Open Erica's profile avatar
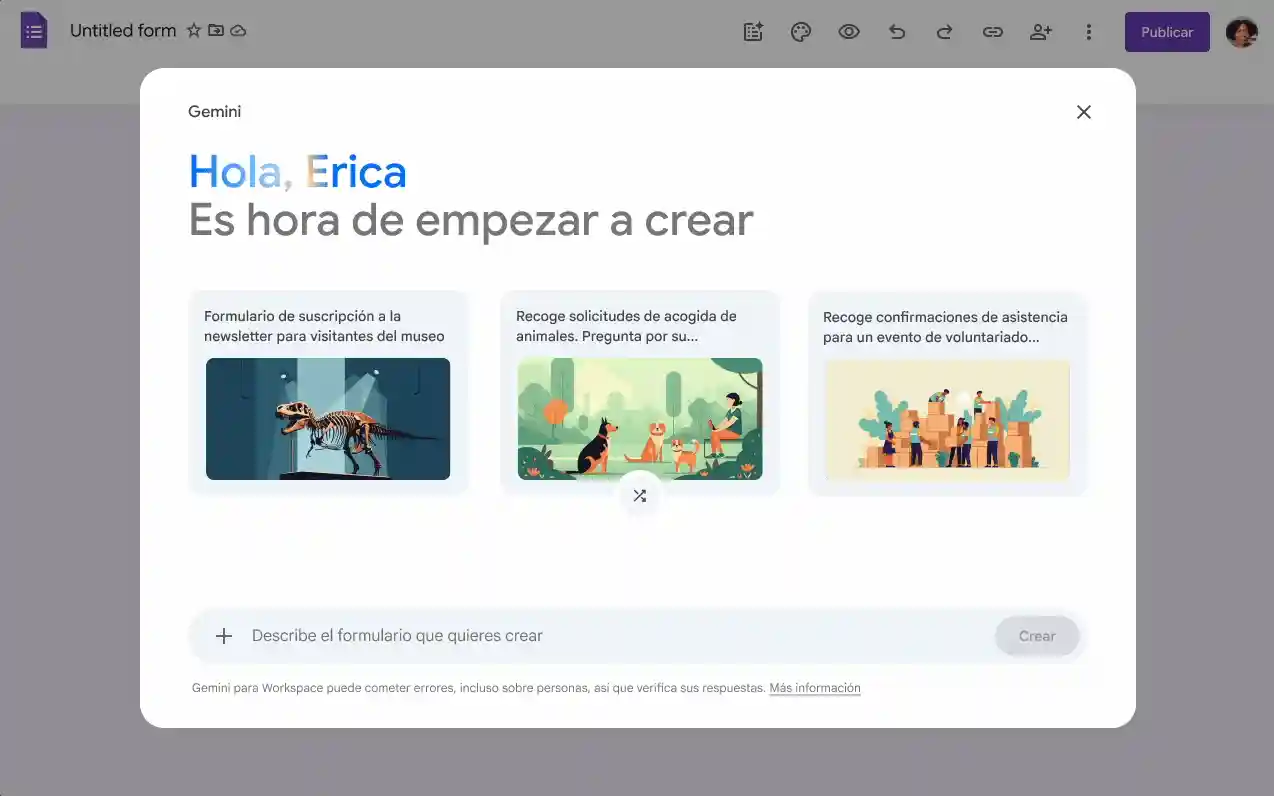 (x=1240, y=31)
